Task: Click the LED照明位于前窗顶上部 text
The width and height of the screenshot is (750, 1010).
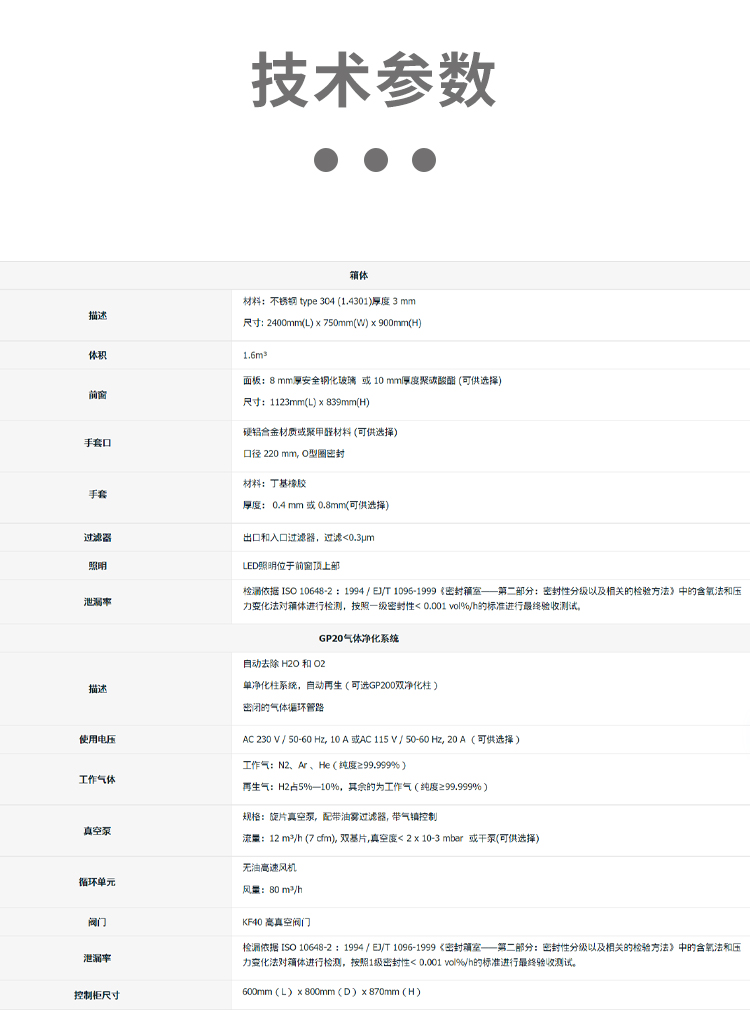Action: [291, 566]
